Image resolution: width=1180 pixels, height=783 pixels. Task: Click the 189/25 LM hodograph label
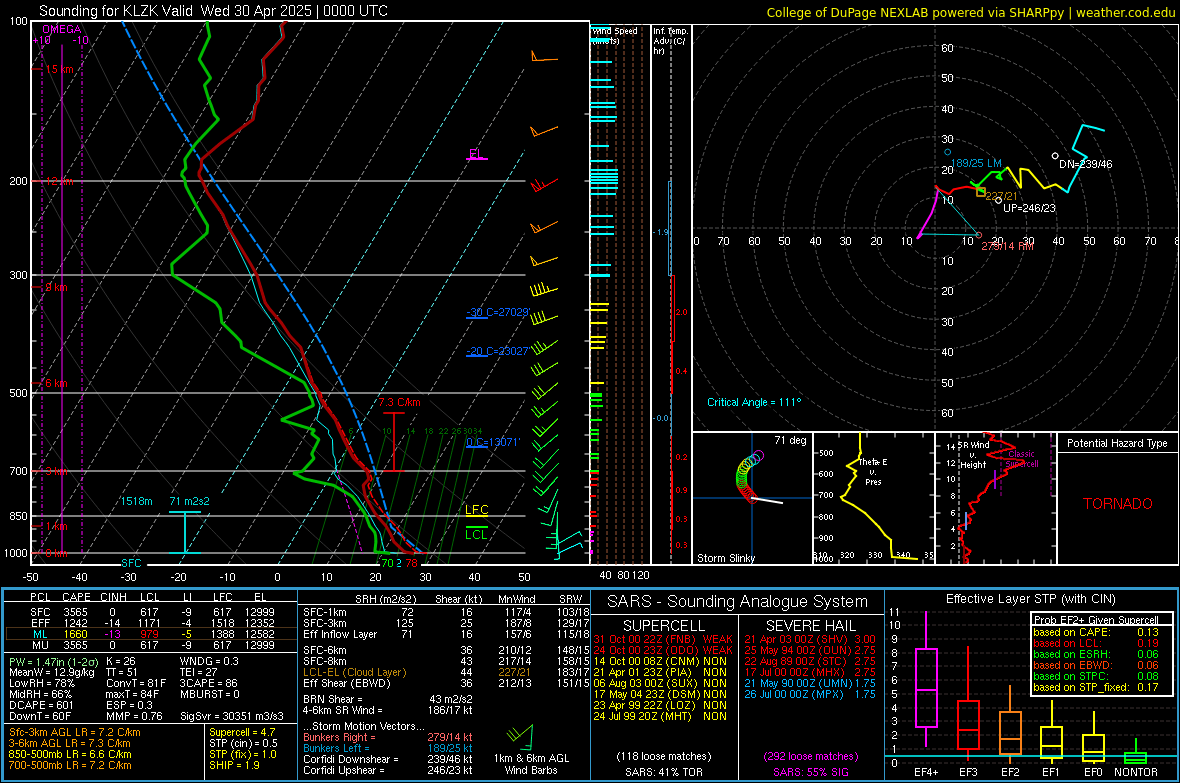click(976, 163)
